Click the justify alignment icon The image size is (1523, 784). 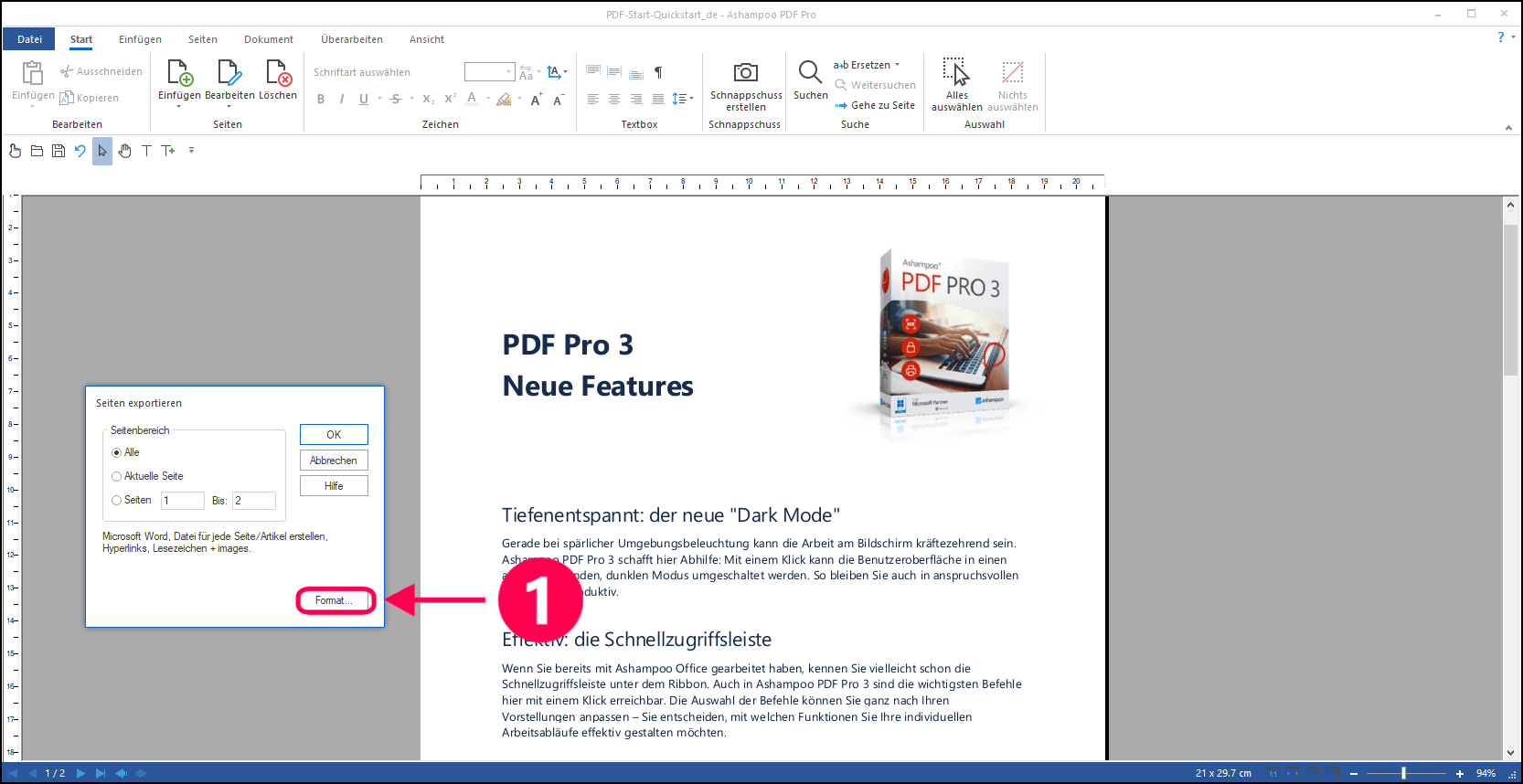(658, 99)
